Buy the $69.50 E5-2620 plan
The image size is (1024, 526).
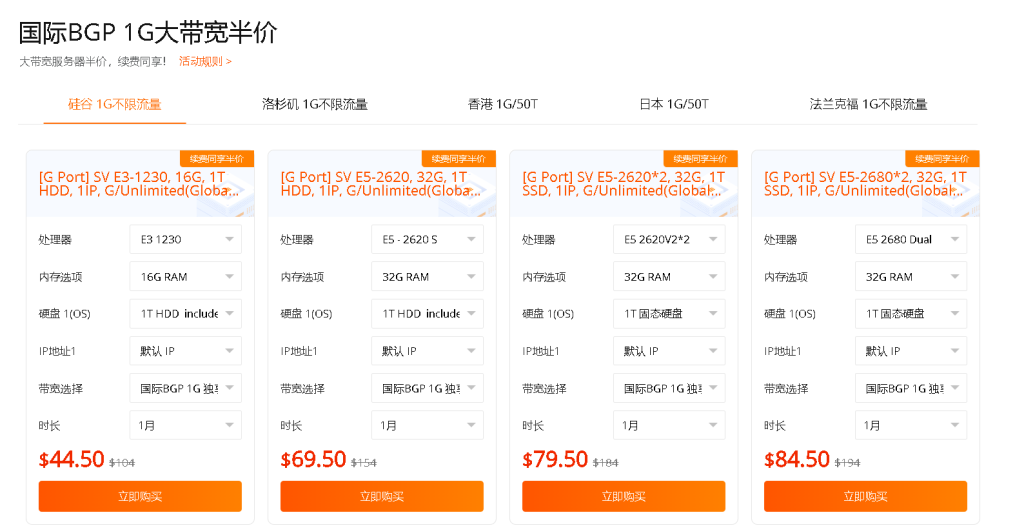(x=382, y=496)
